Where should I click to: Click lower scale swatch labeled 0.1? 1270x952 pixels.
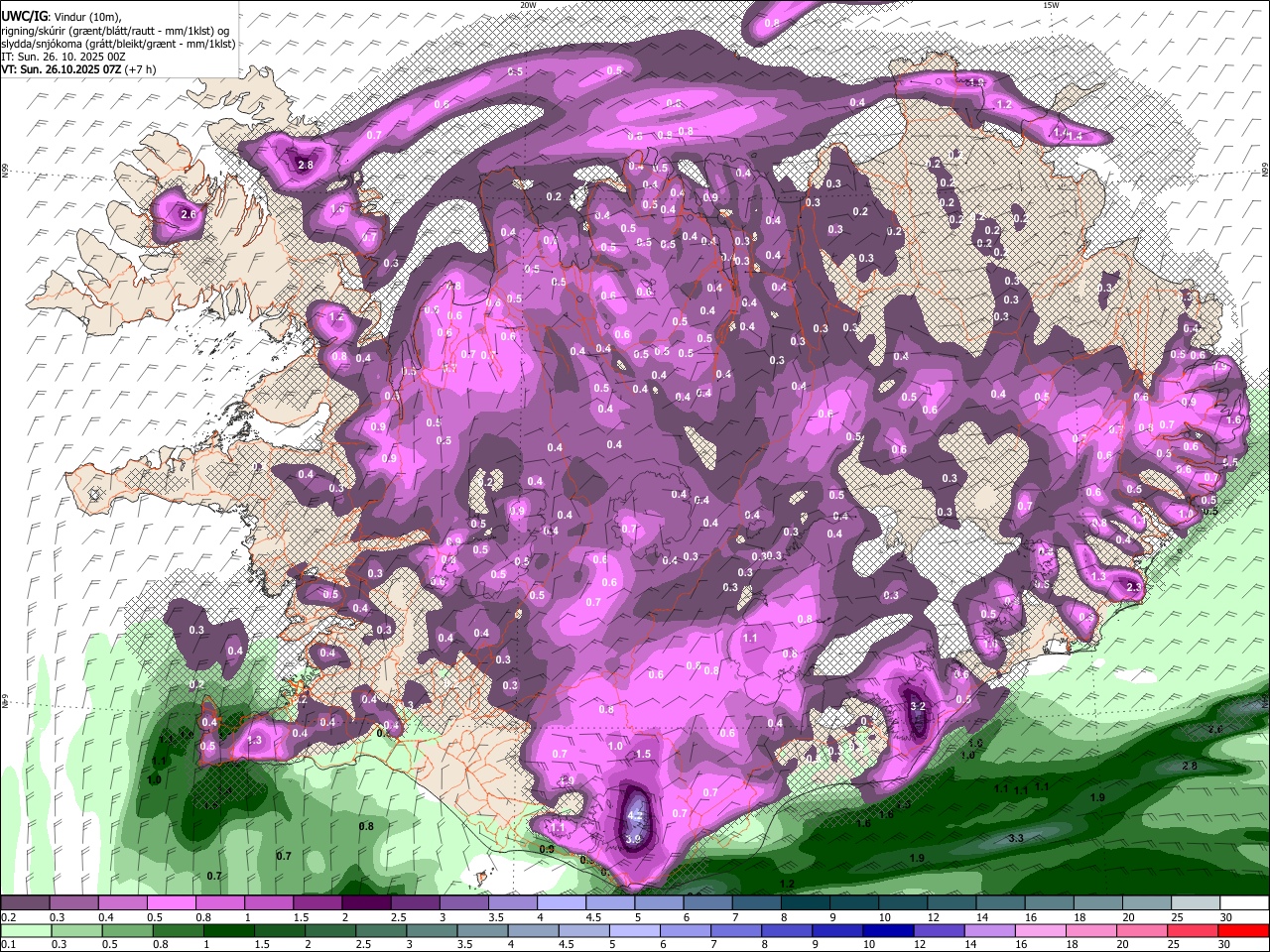[27, 930]
